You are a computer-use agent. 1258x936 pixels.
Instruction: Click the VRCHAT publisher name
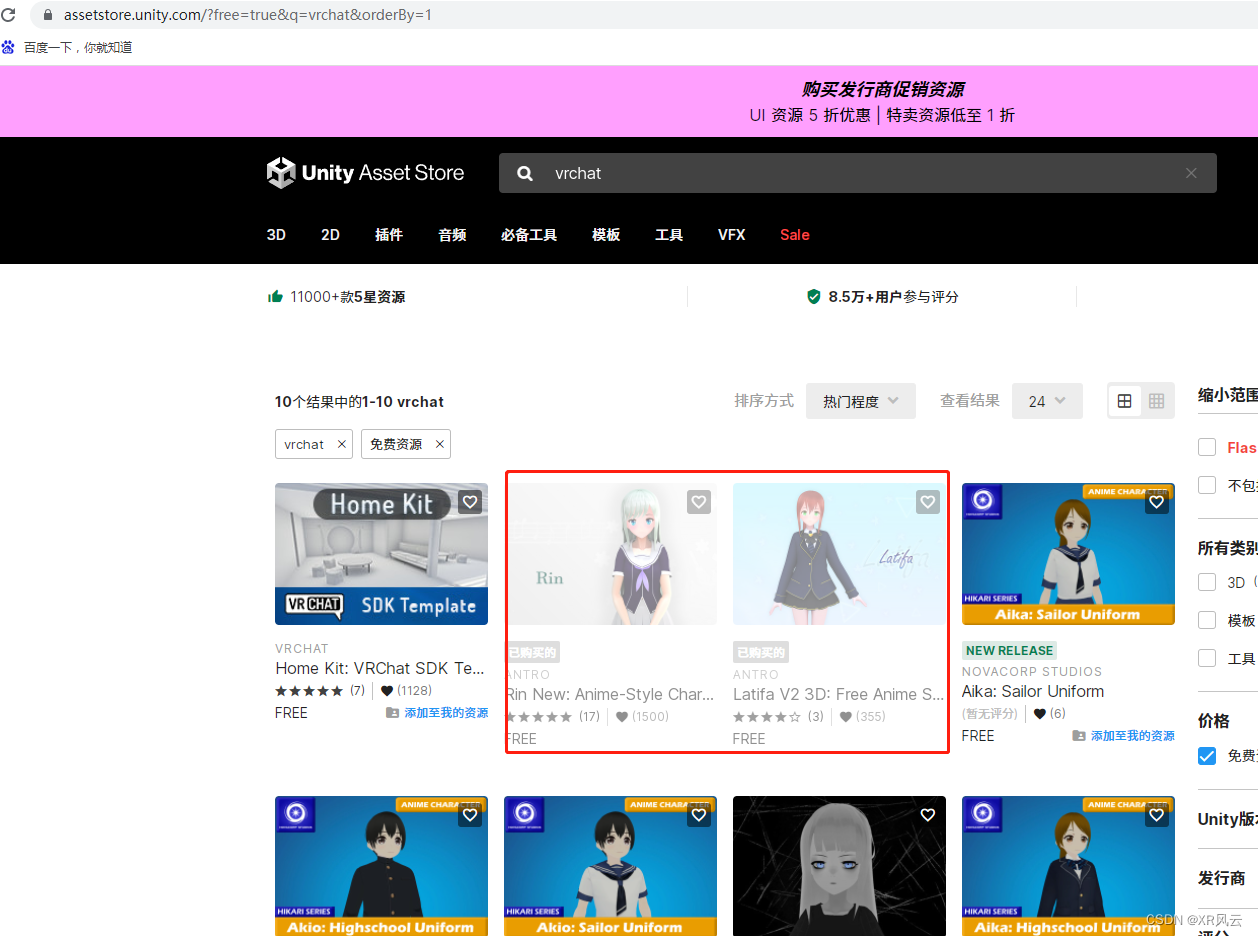(x=302, y=649)
